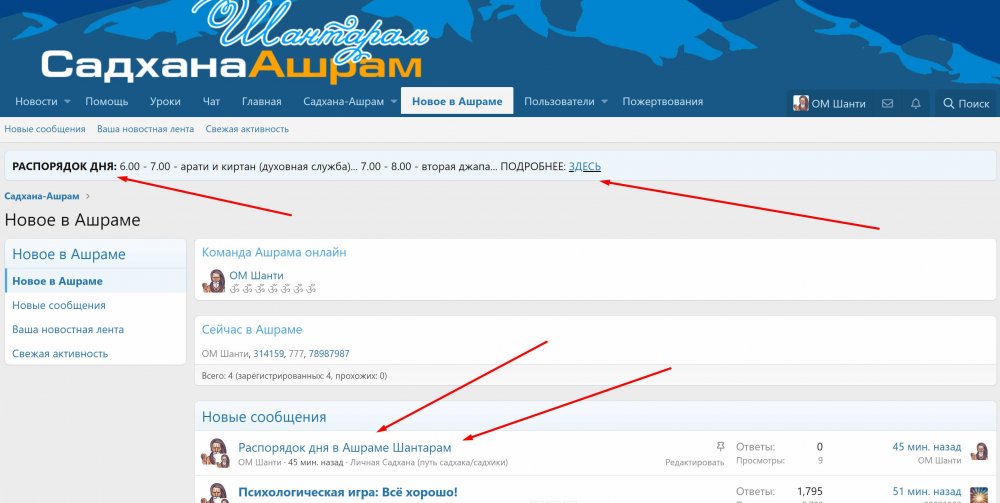Click Редактировать on the first thread
This screenshot has height=503, width=1000.
coord(695,463)
